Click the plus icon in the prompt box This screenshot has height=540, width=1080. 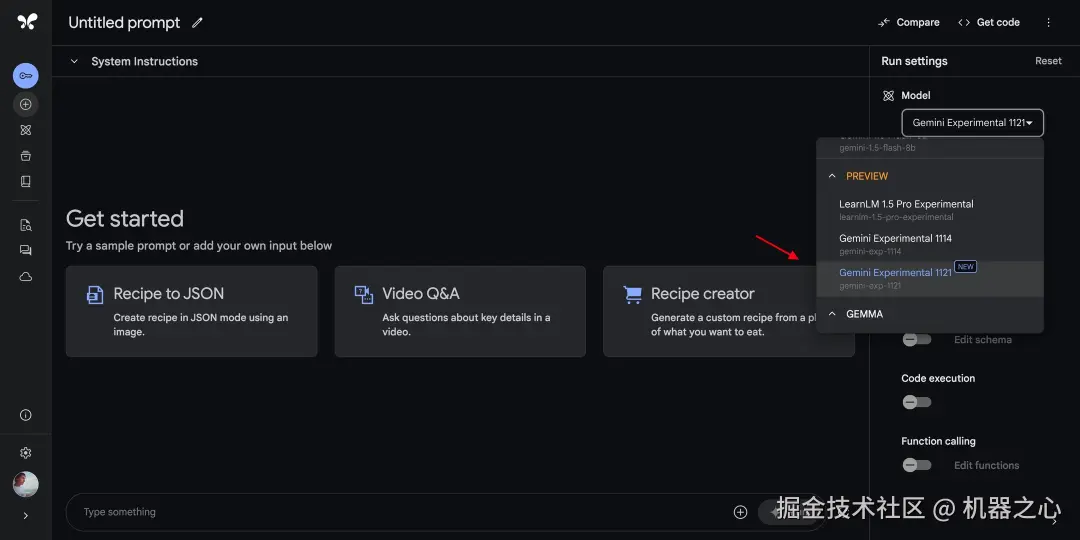(740, 512)
